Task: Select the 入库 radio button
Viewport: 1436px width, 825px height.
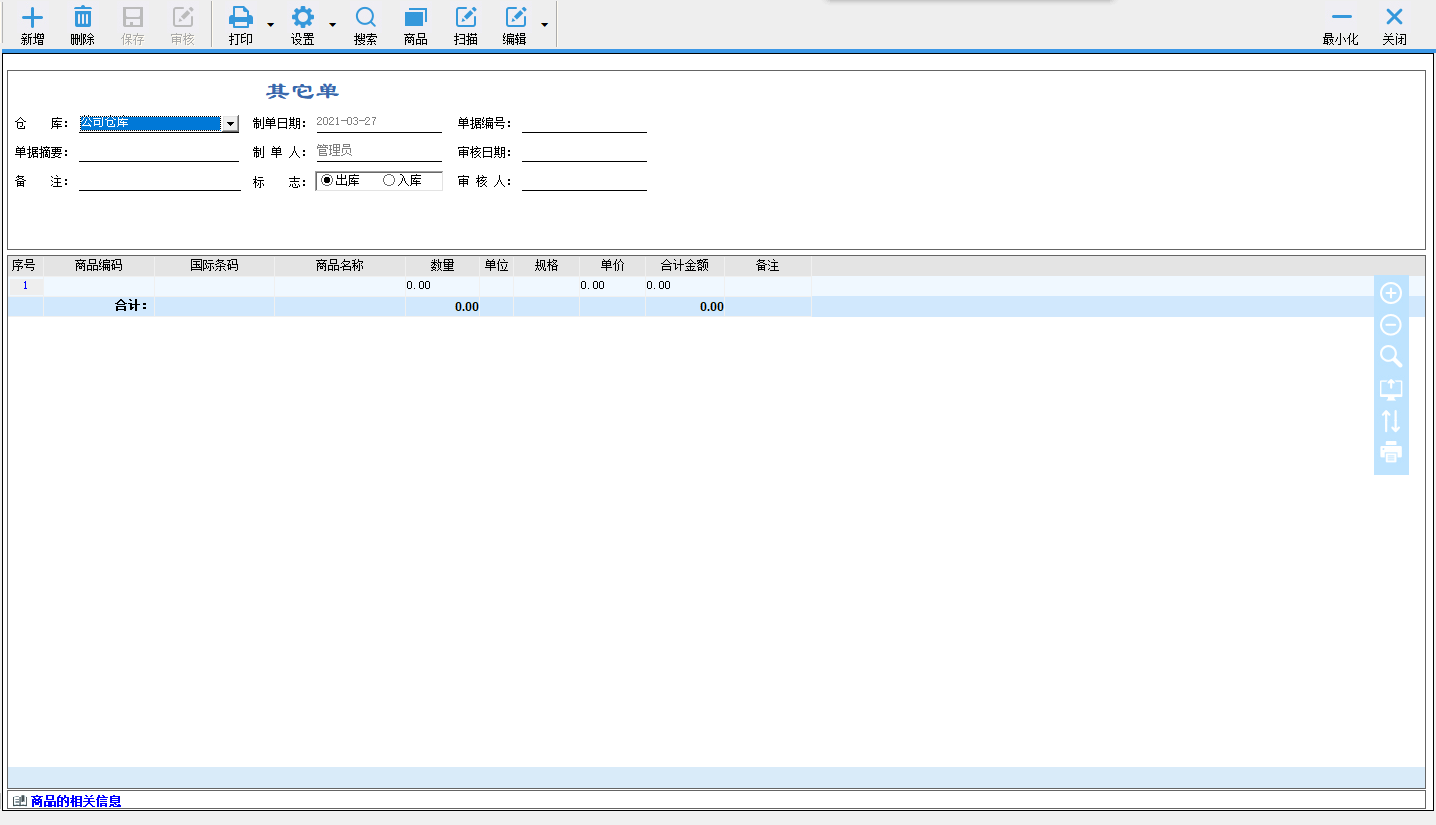Action: 389,181
